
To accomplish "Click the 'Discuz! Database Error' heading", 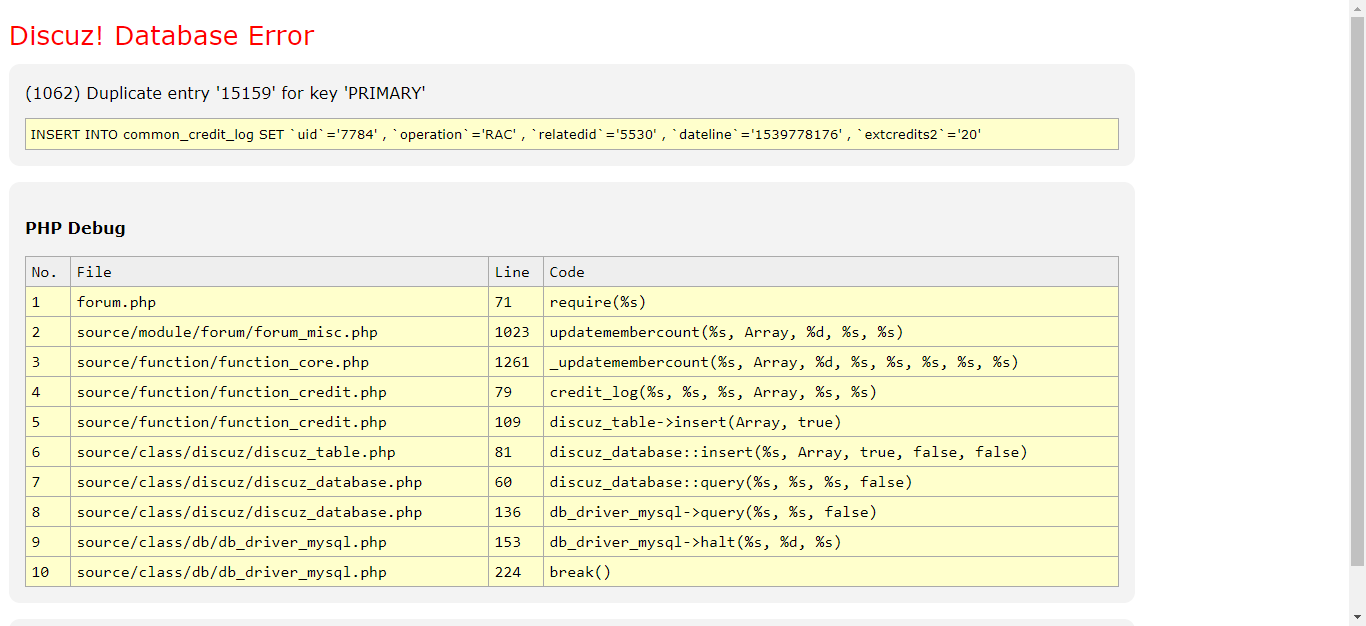I will [161, 36].
